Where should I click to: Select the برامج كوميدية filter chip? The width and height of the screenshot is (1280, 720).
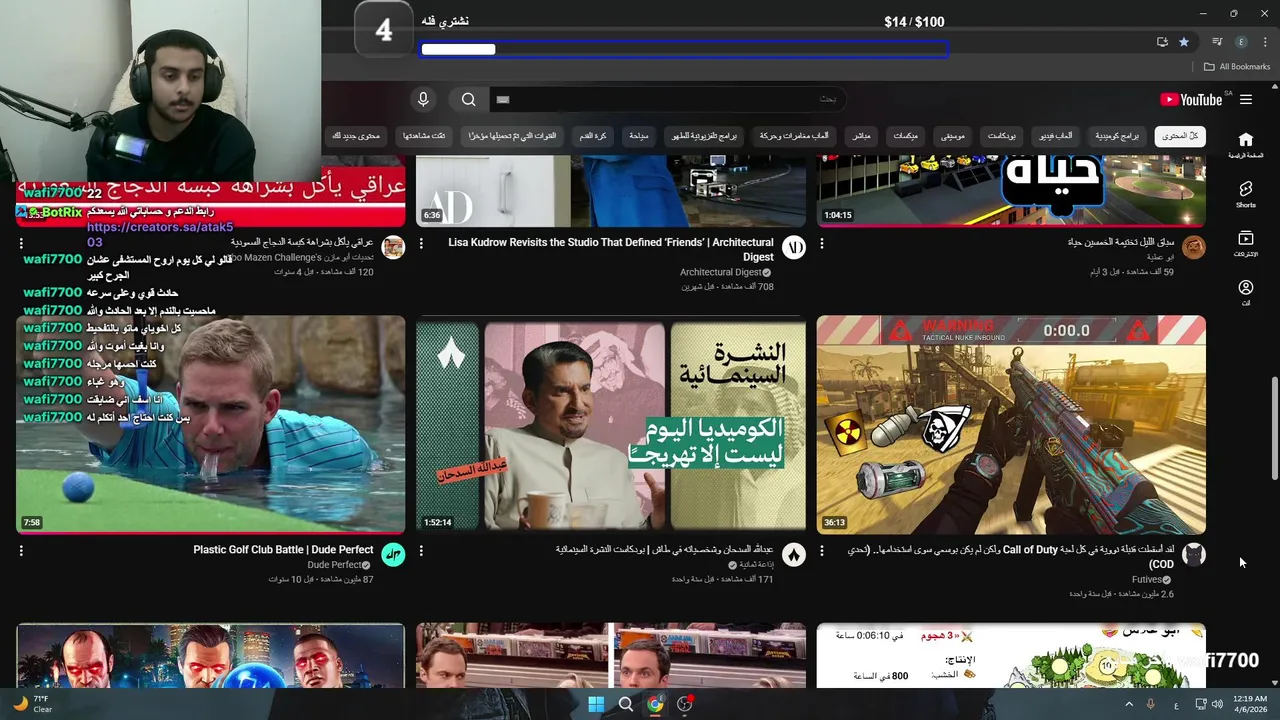[1117, 136]
